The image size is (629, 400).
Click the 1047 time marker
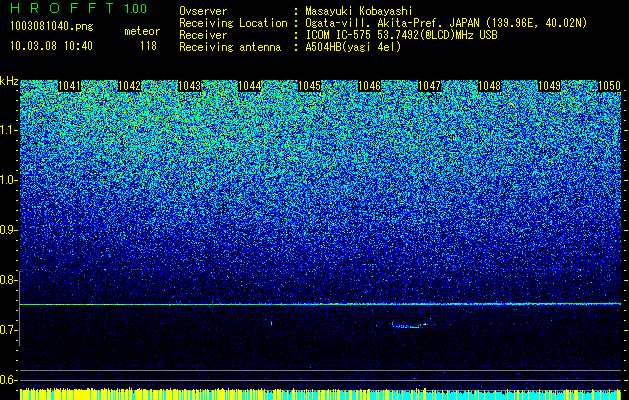(429, 86)
